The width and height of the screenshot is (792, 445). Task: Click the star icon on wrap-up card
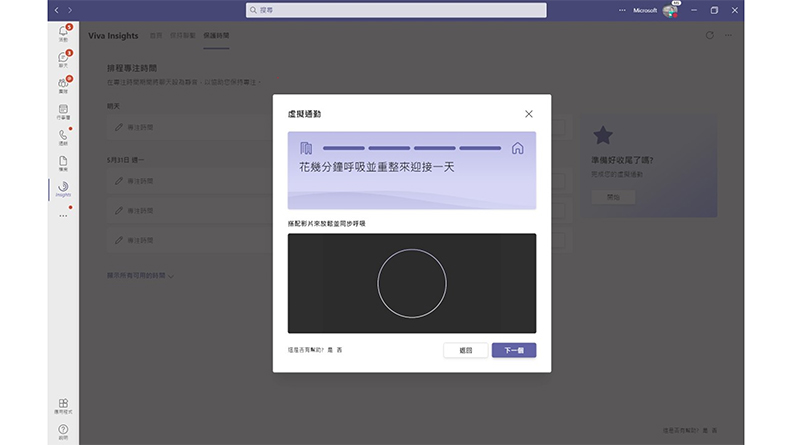[603, 135]
